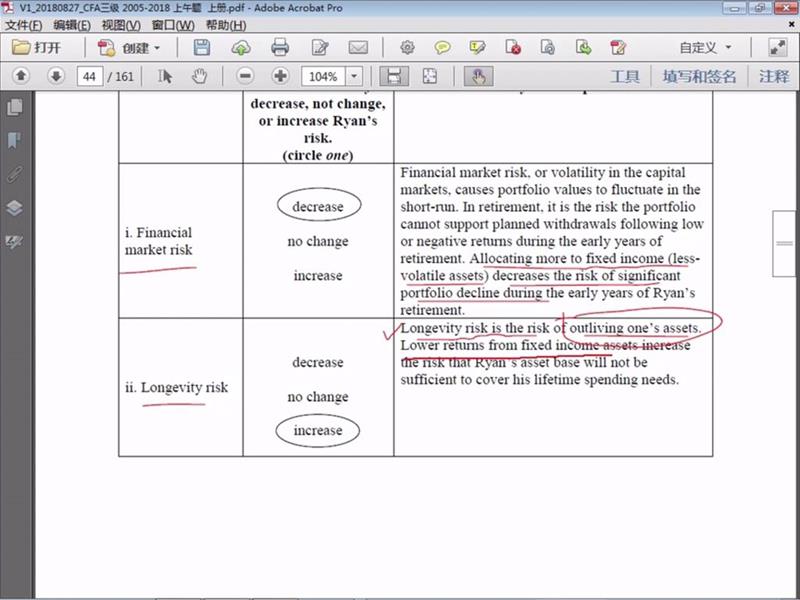
Task: Open the 工具 (Tools) pane
Action: [625, 76]
